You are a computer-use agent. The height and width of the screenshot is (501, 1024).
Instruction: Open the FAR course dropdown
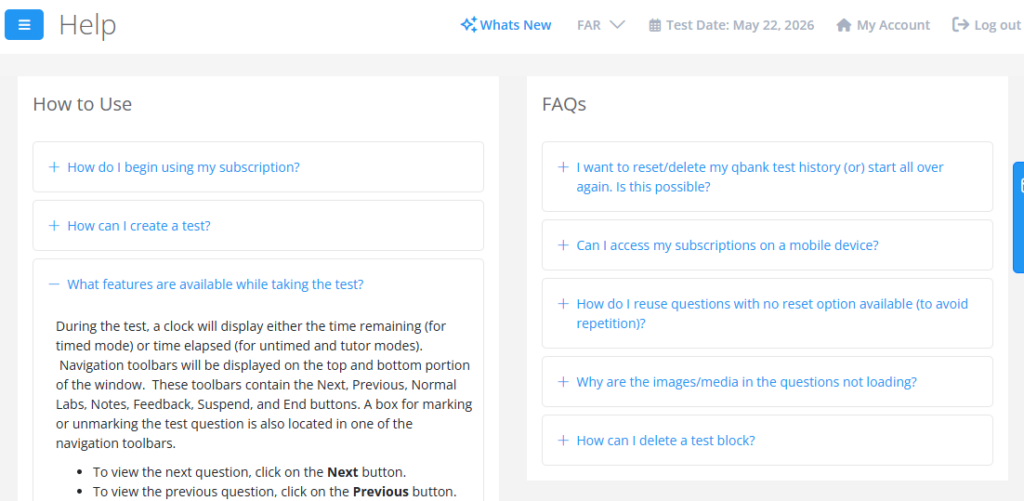pyautogui.click(x=601, y=25)
